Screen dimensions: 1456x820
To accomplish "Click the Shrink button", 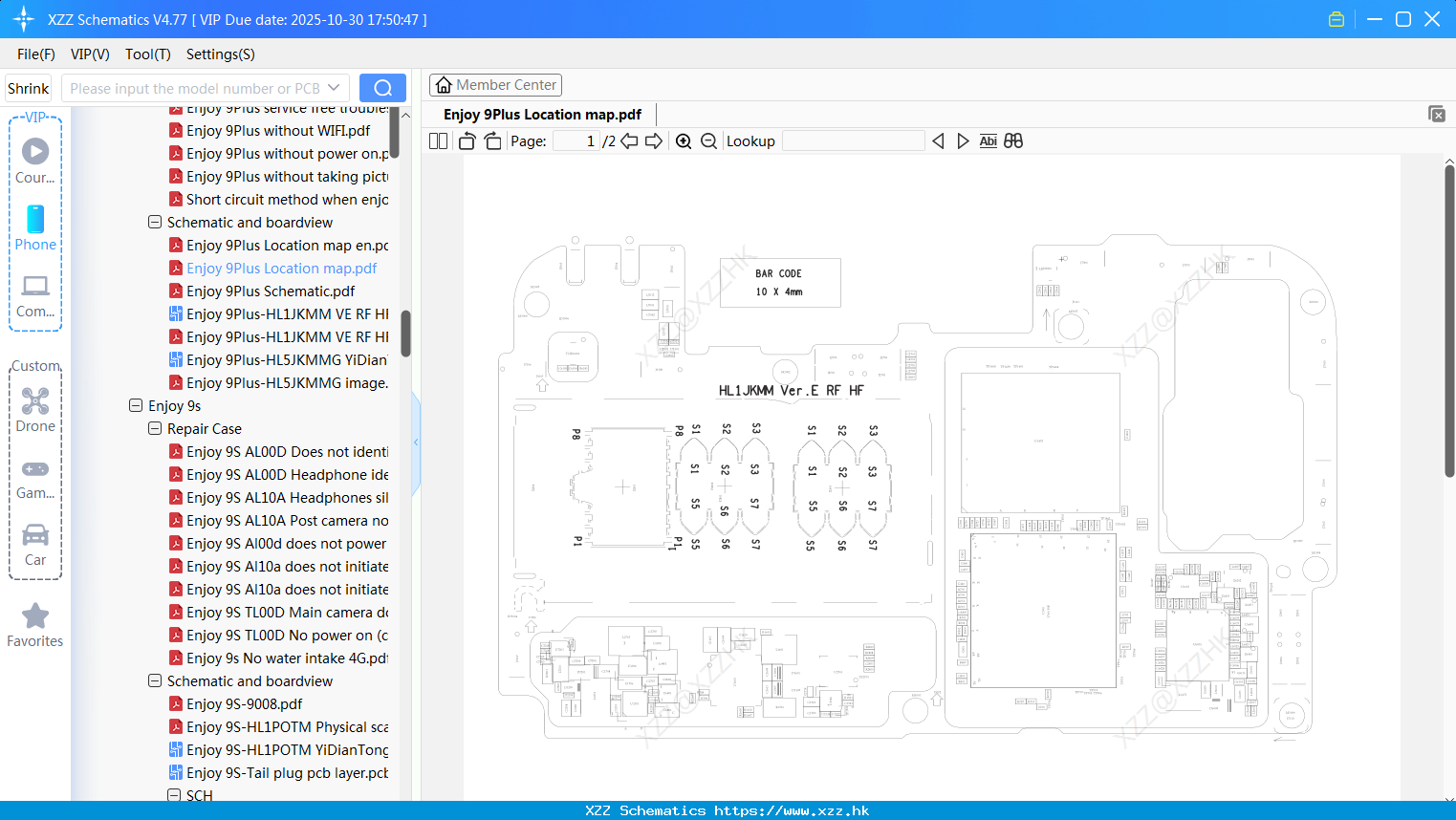I will point(28,88).
